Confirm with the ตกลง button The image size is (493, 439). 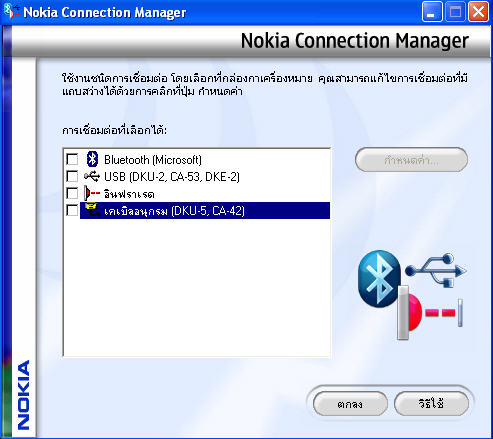coord(350,404)
